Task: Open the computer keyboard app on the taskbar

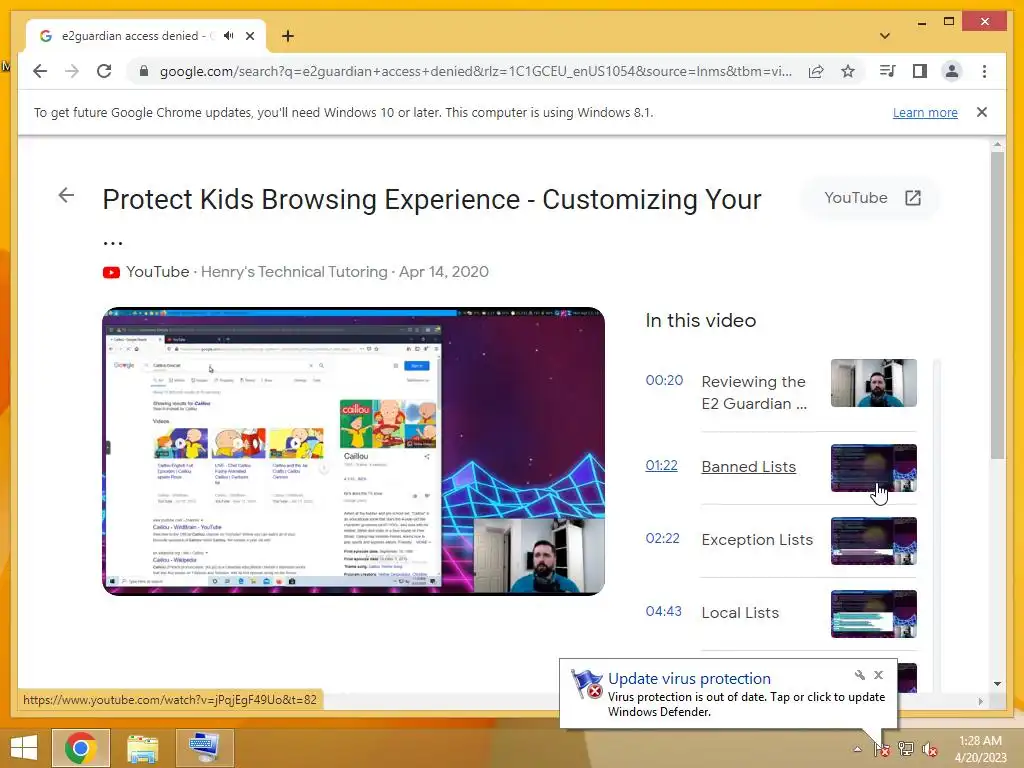Action: 205,748
